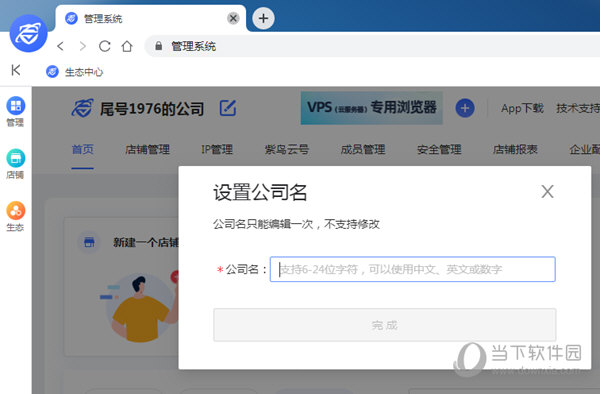This screenshot has width=600, height=394.
Task: Close the 管理系统 browser tab
Action: point(233,18)
